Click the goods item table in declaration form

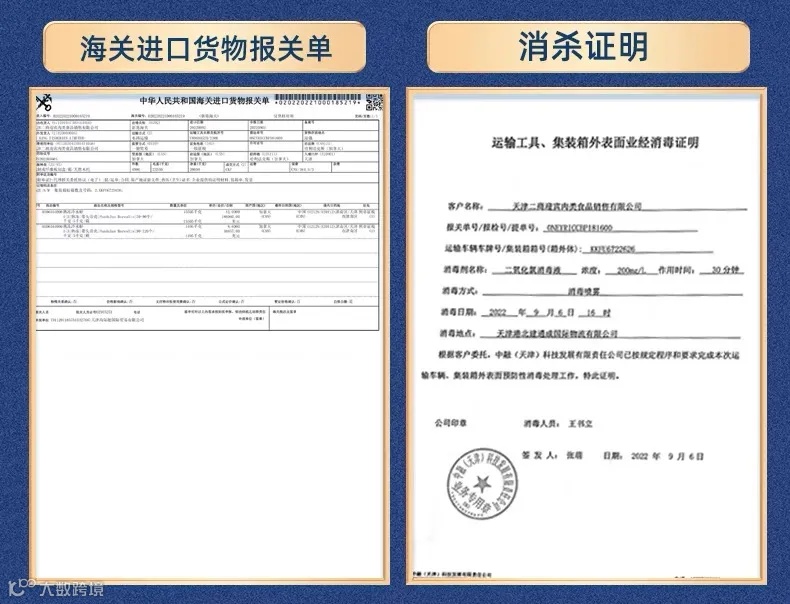point(207,222)
